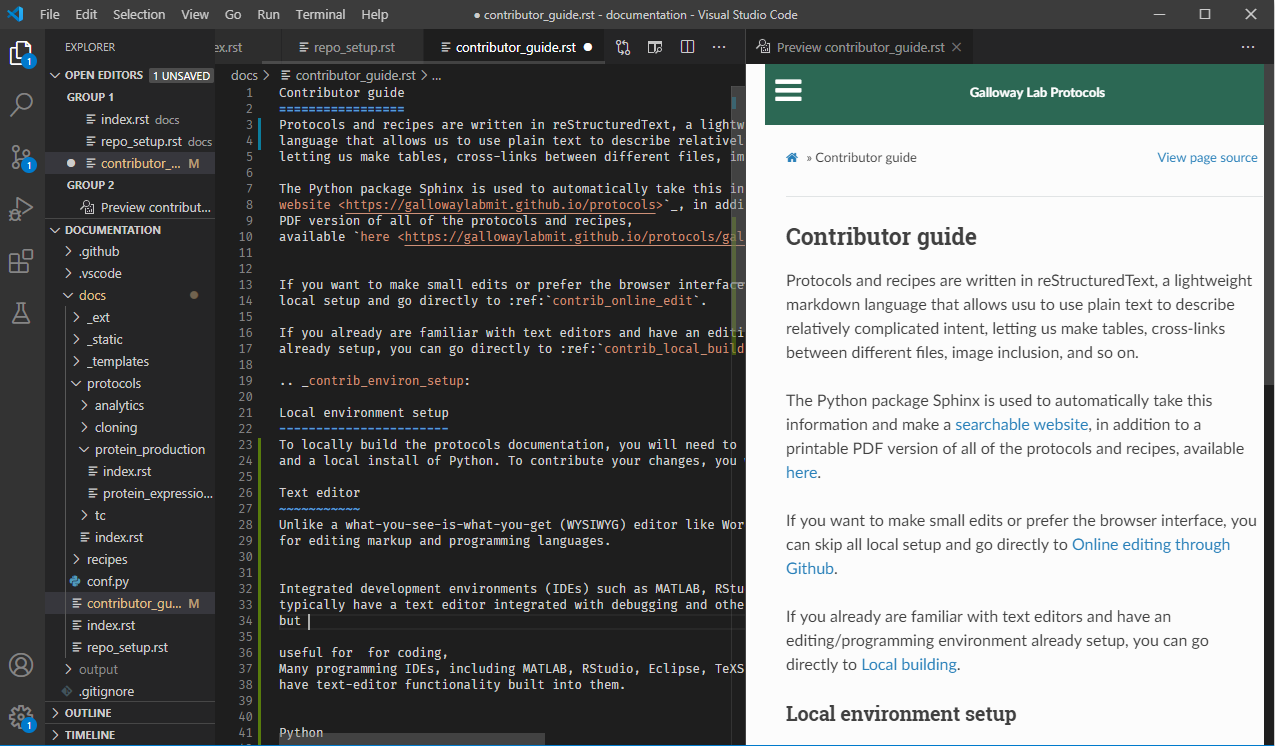The image size is (1275, 746).
Task: Open the Extensions view
Action: point(21,262)
